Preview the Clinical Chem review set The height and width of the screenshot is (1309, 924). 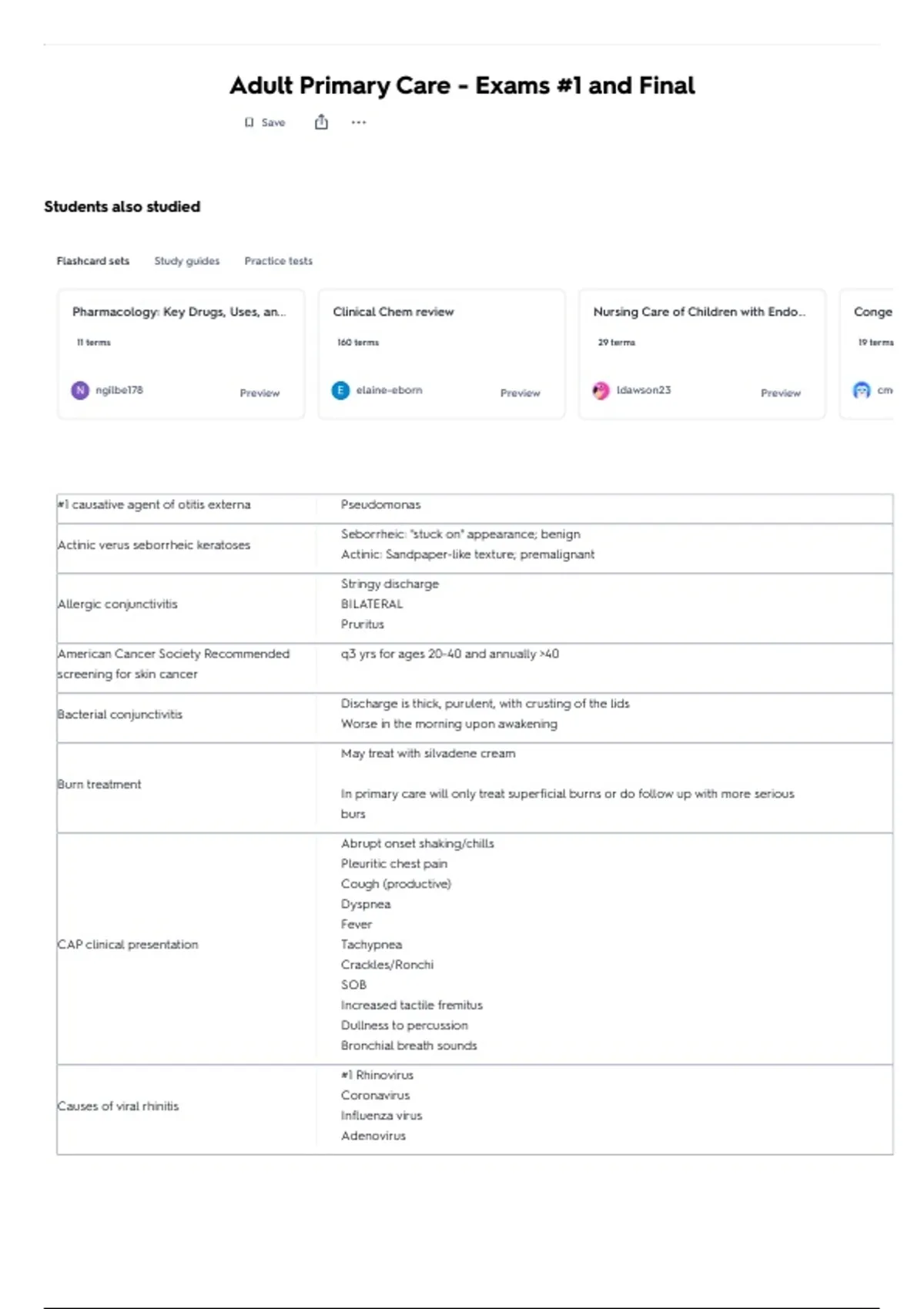pyautogui.click(x=521, y=393)
